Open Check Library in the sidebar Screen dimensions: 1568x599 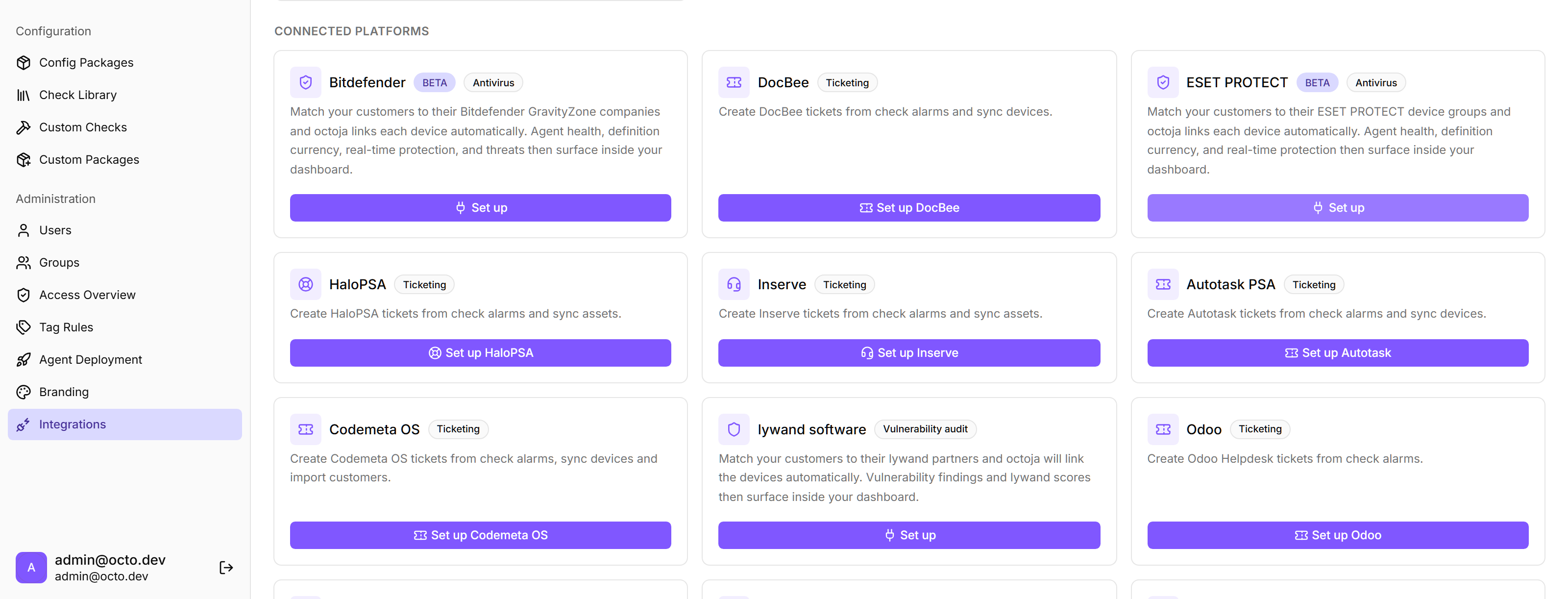pos(125,95)
